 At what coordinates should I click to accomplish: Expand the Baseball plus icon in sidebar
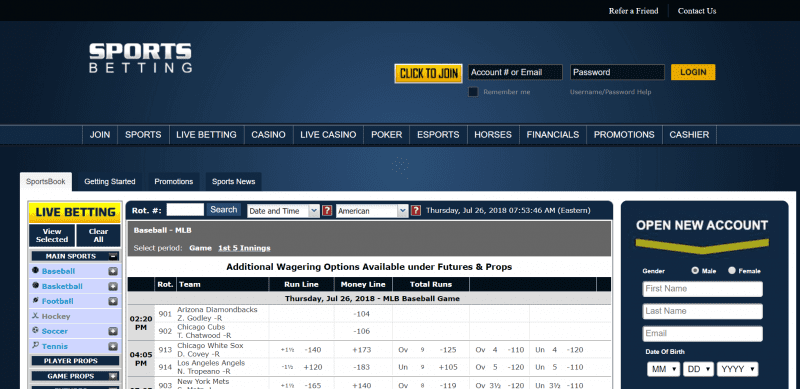point(113,272)
